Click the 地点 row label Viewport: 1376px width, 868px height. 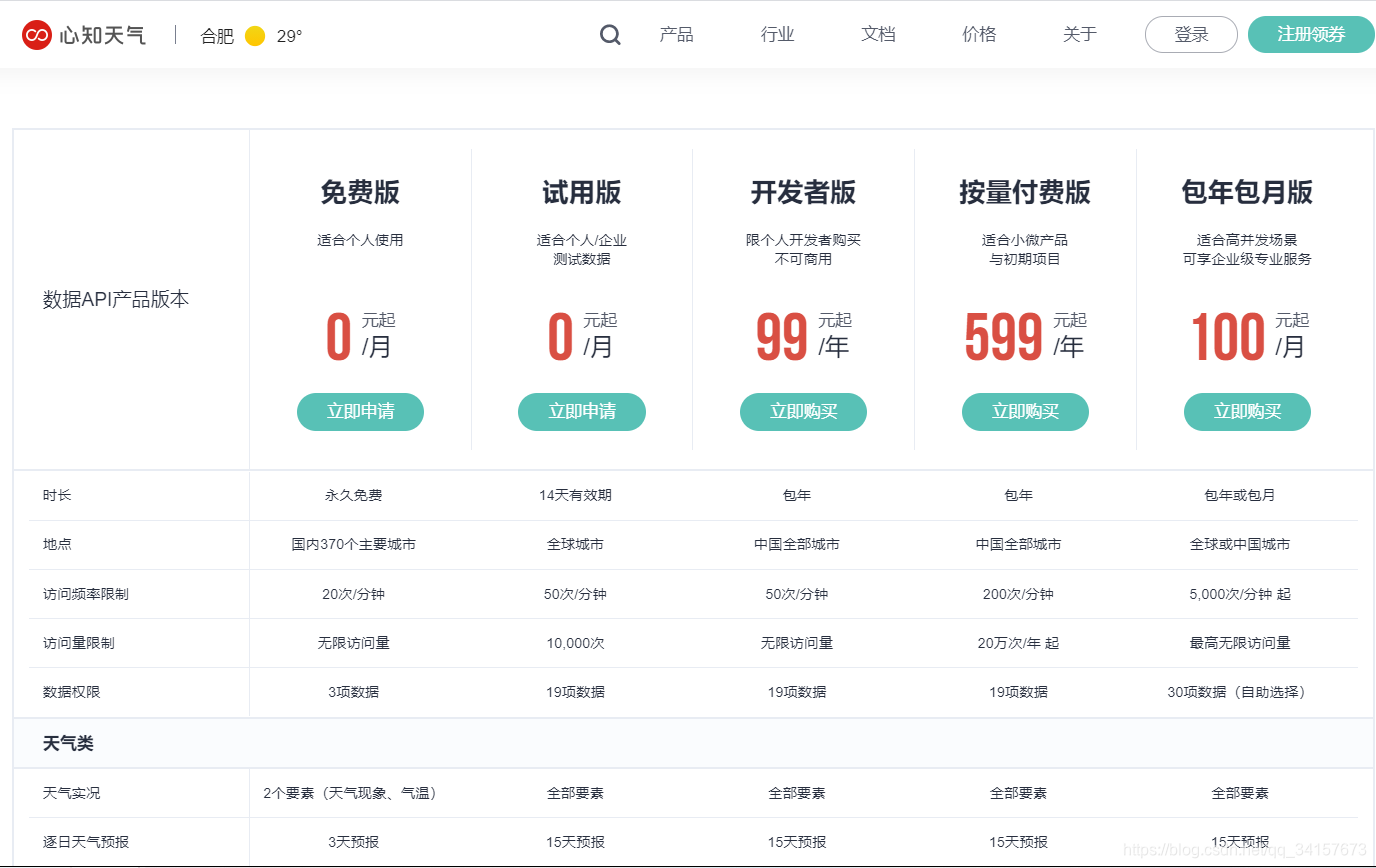(x=57, y=544)
